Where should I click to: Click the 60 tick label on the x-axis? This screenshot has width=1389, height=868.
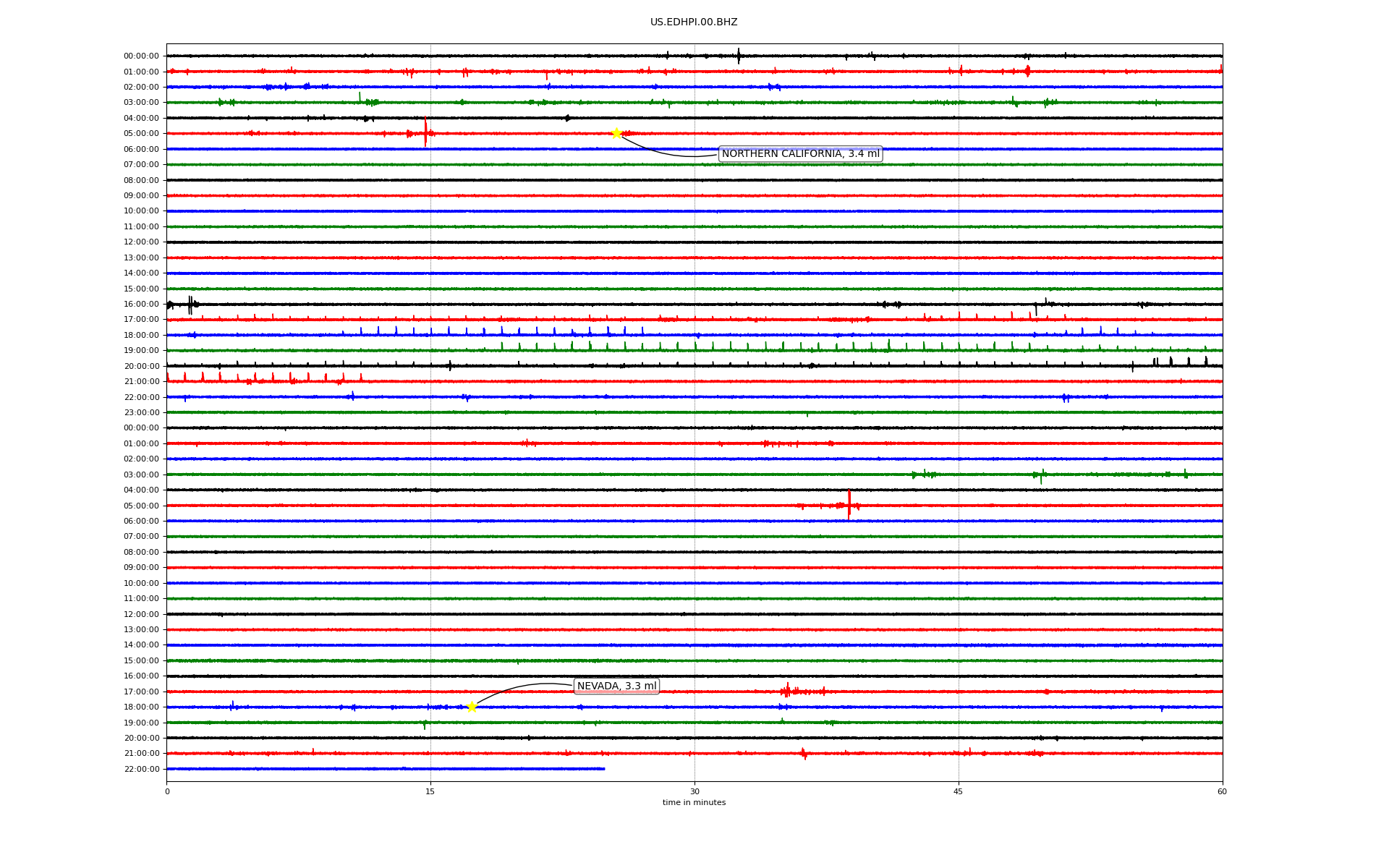click(1222, 791)
